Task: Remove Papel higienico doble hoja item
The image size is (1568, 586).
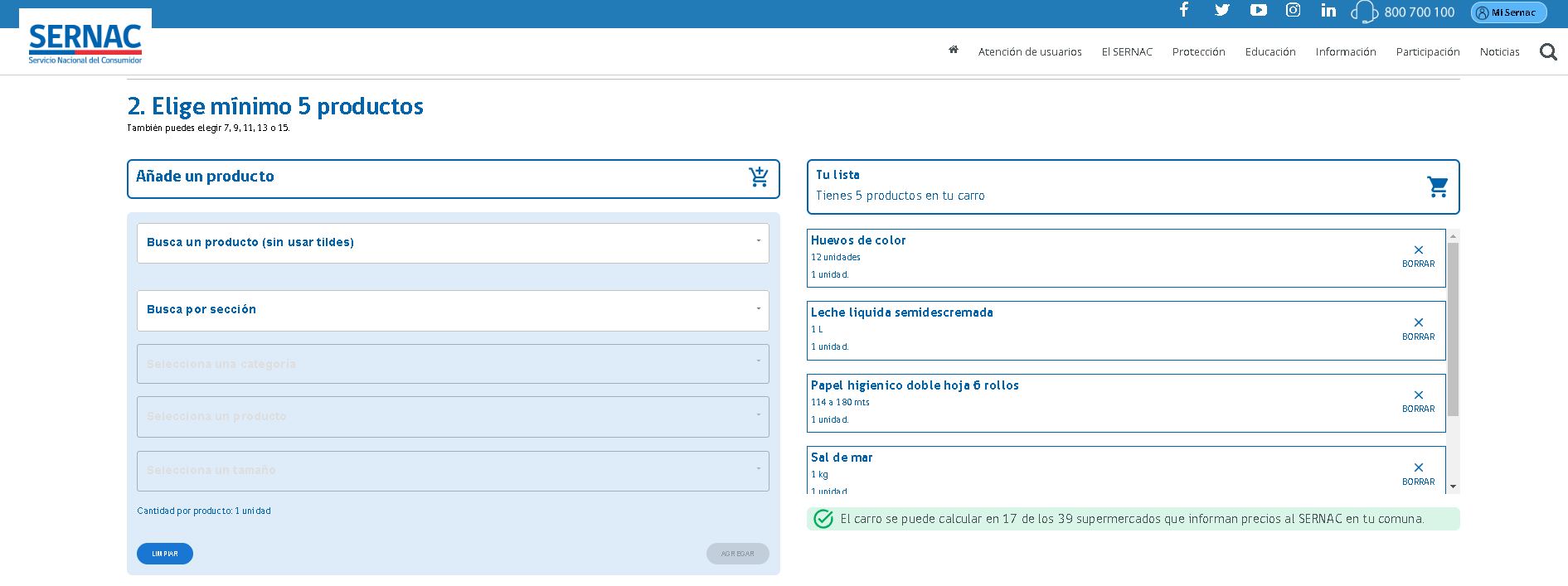Action: pos(1418,400)
